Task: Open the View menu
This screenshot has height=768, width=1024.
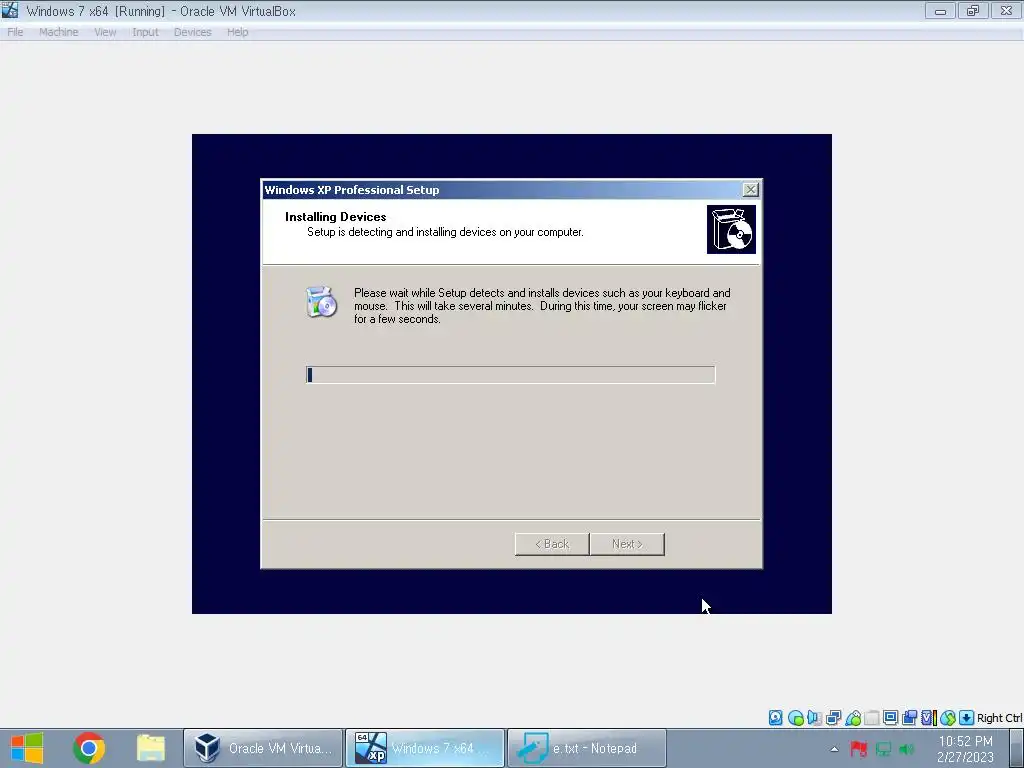Action: (x=104, y=32)
